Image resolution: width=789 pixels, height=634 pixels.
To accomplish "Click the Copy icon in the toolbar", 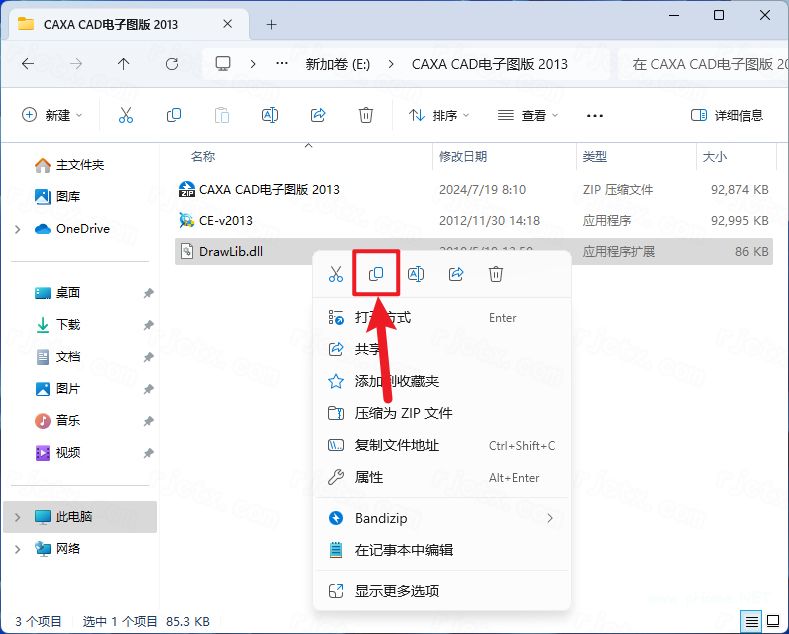I will click(174, 115).
